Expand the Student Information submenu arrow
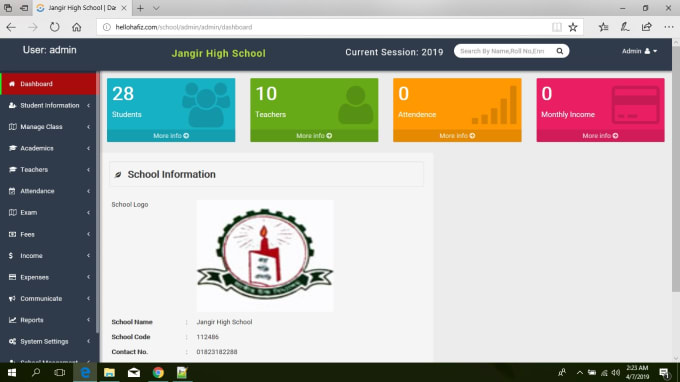This screenshot has width=680, height=382. pyautogui.click(x=88, y=105)
